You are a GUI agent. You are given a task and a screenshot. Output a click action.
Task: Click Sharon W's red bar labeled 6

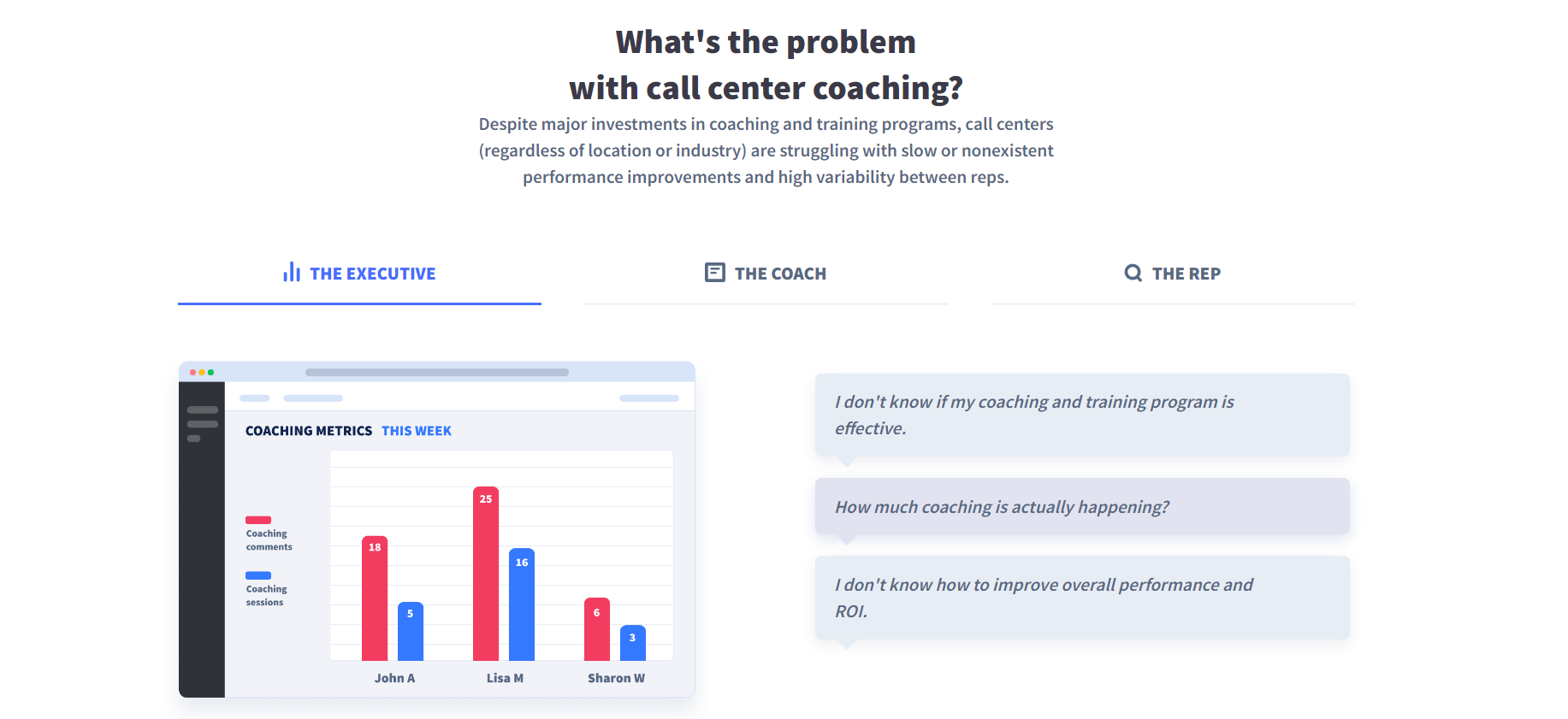[x=597, y=629]
